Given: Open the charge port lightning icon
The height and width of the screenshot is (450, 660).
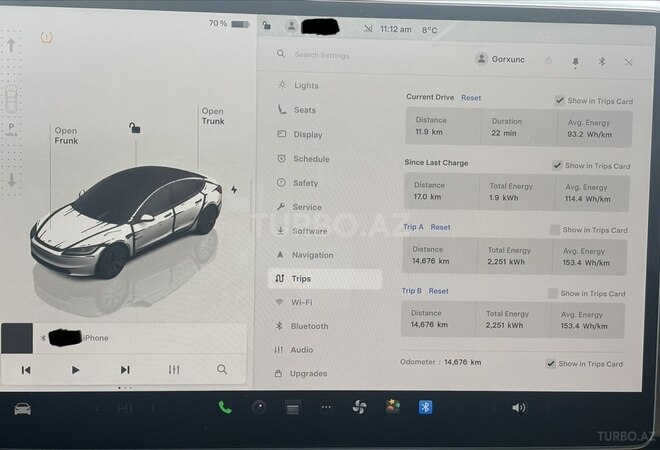Looking at the screenshot, I should [234, 190].
